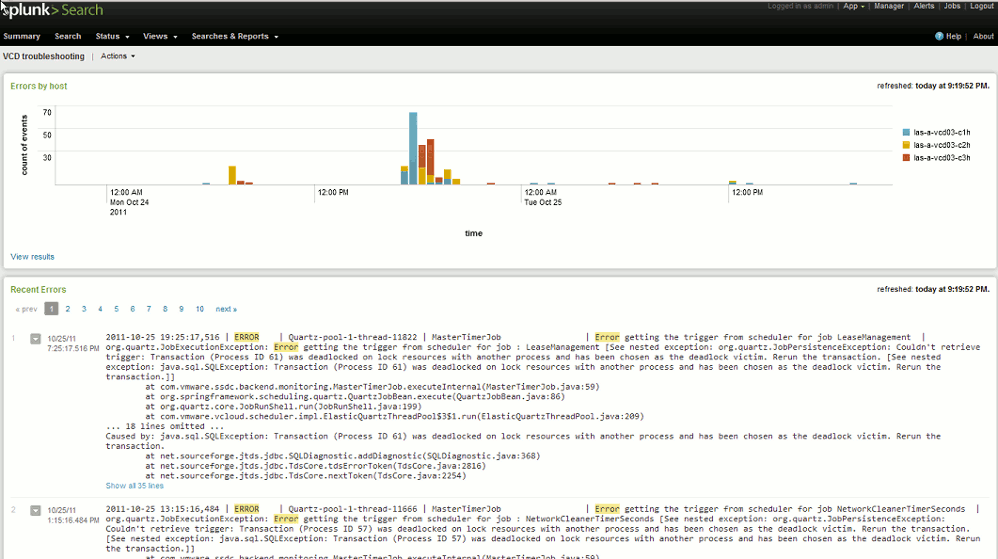Open the Views dropdown menu

point(159,36)
